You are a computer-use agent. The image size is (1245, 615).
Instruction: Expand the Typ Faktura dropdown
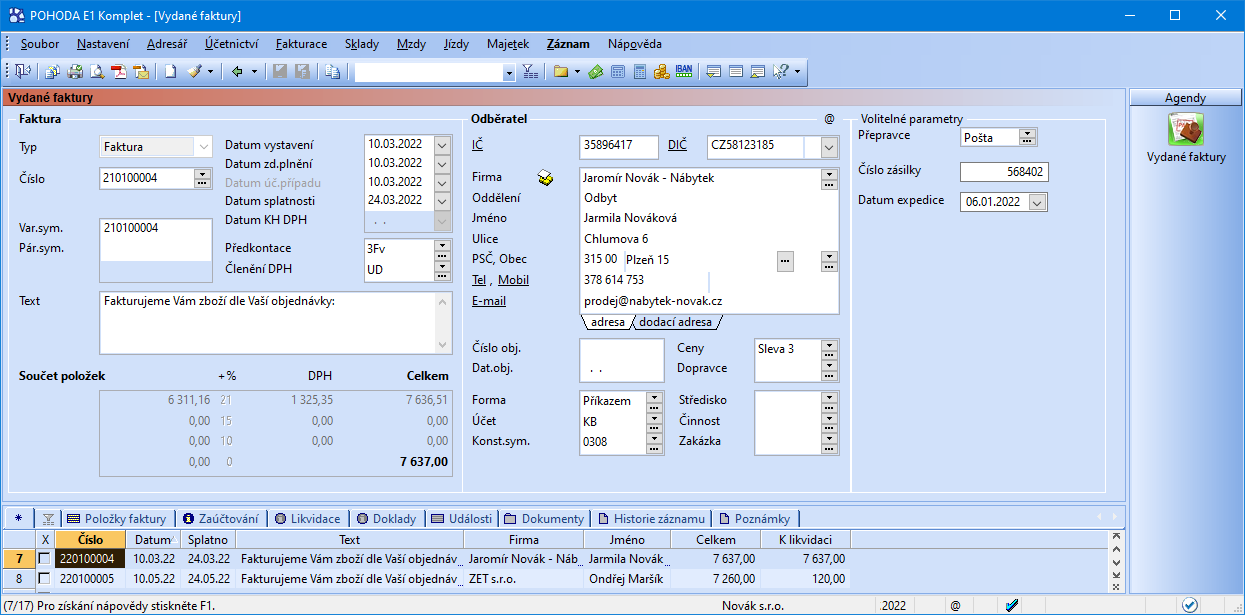click(x=204, y=147)
